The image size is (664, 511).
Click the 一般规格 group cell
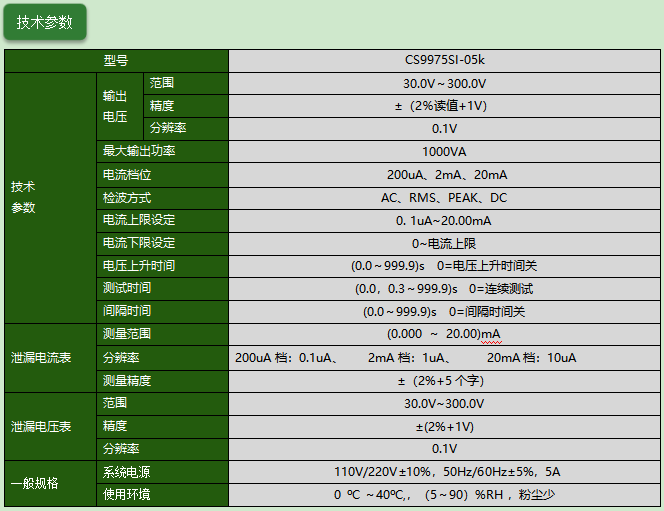(50, 483)
